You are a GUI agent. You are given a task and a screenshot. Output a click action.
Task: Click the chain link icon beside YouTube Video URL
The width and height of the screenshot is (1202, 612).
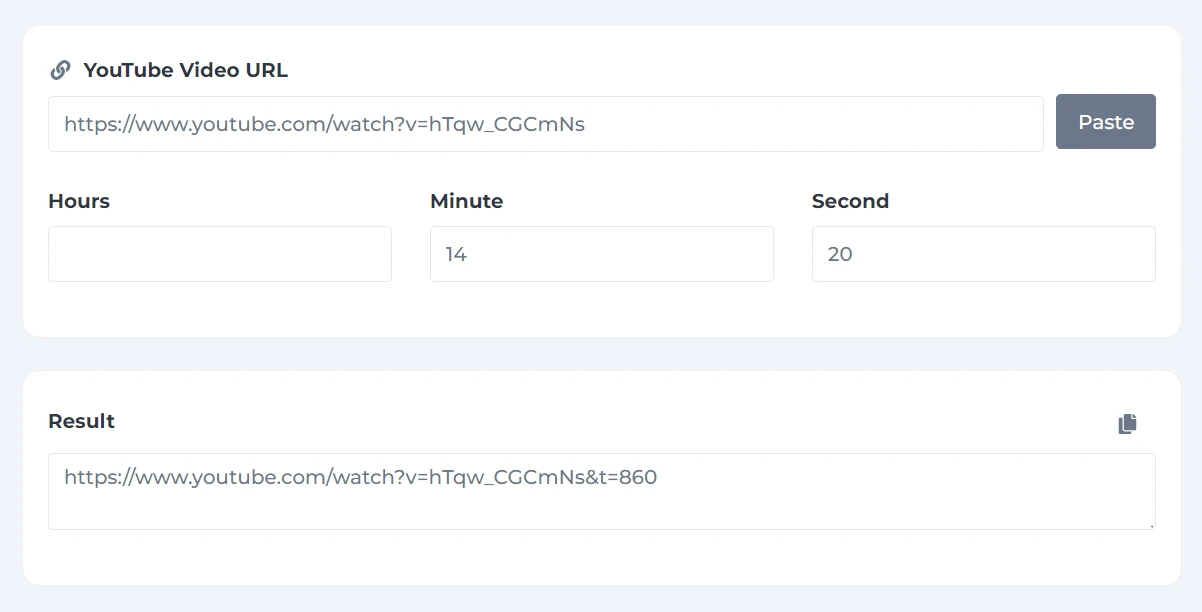click(x=60, y=70)
